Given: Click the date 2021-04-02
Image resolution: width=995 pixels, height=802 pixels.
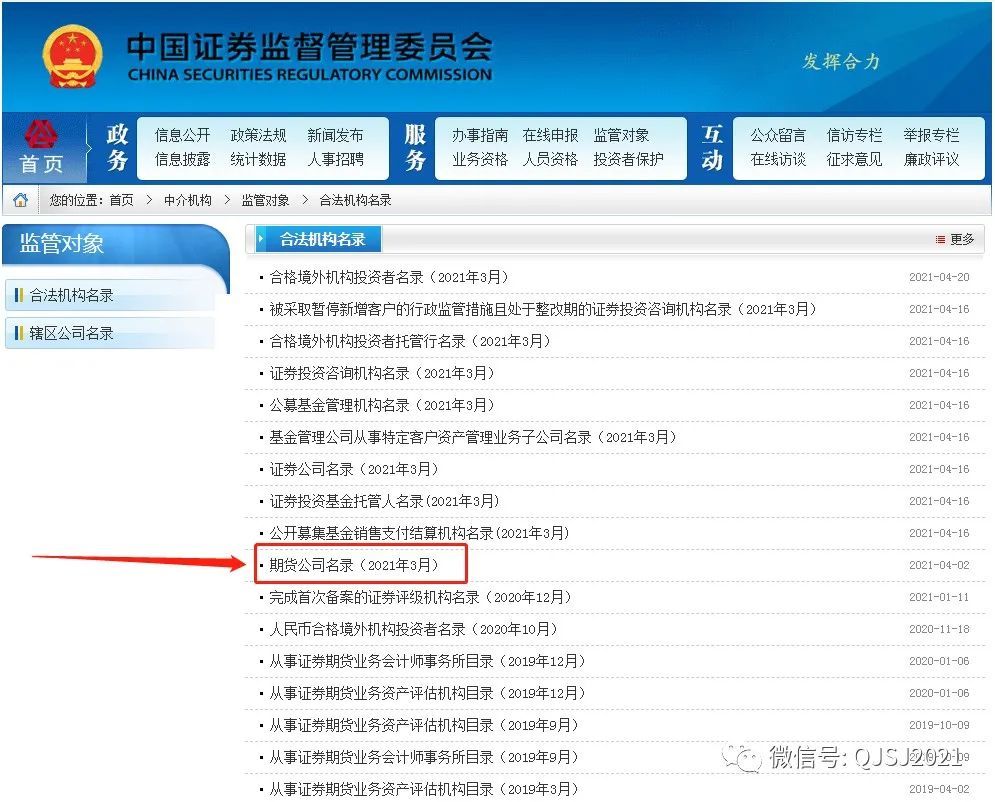Looking at the screenshot, I should (x=939, y=565).
